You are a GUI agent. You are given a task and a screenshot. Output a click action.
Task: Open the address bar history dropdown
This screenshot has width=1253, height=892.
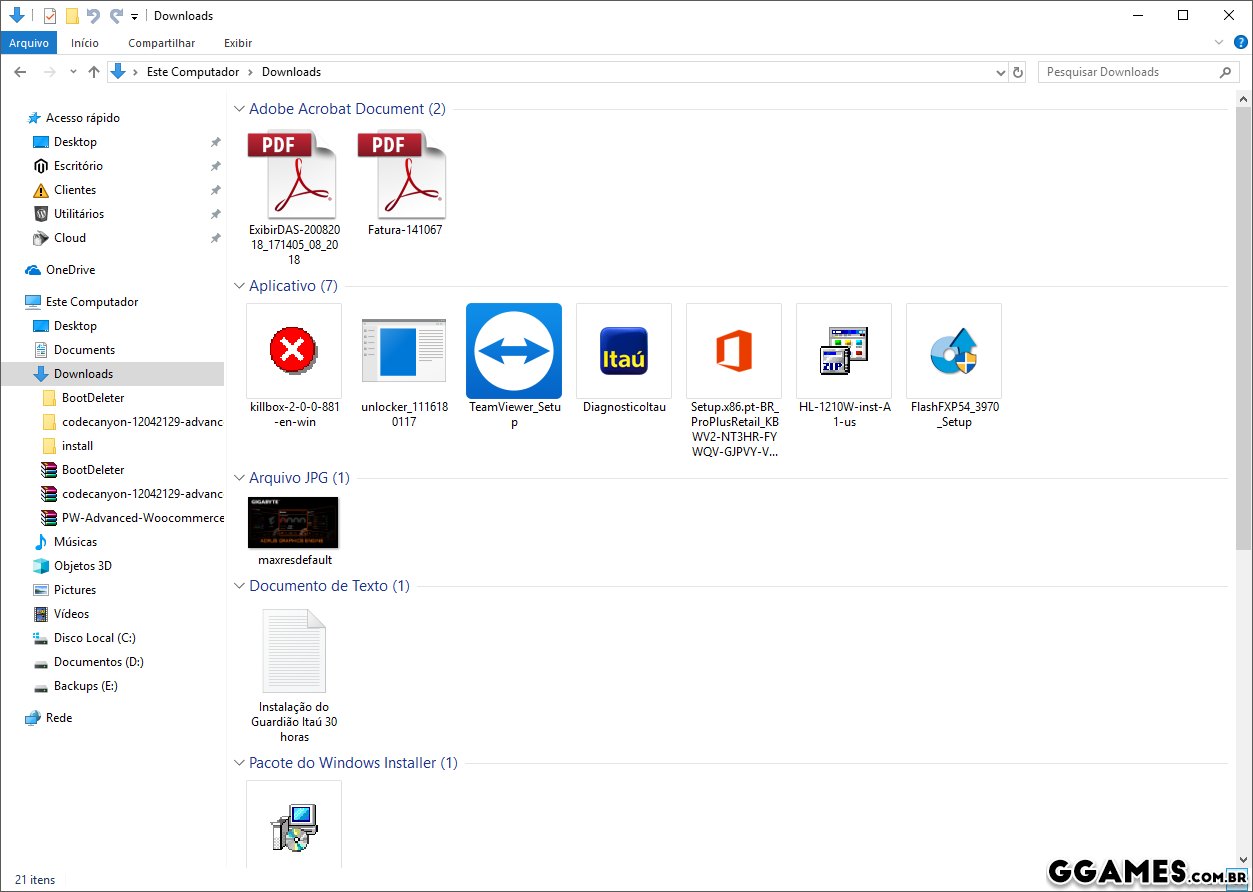pos(1001,72)
